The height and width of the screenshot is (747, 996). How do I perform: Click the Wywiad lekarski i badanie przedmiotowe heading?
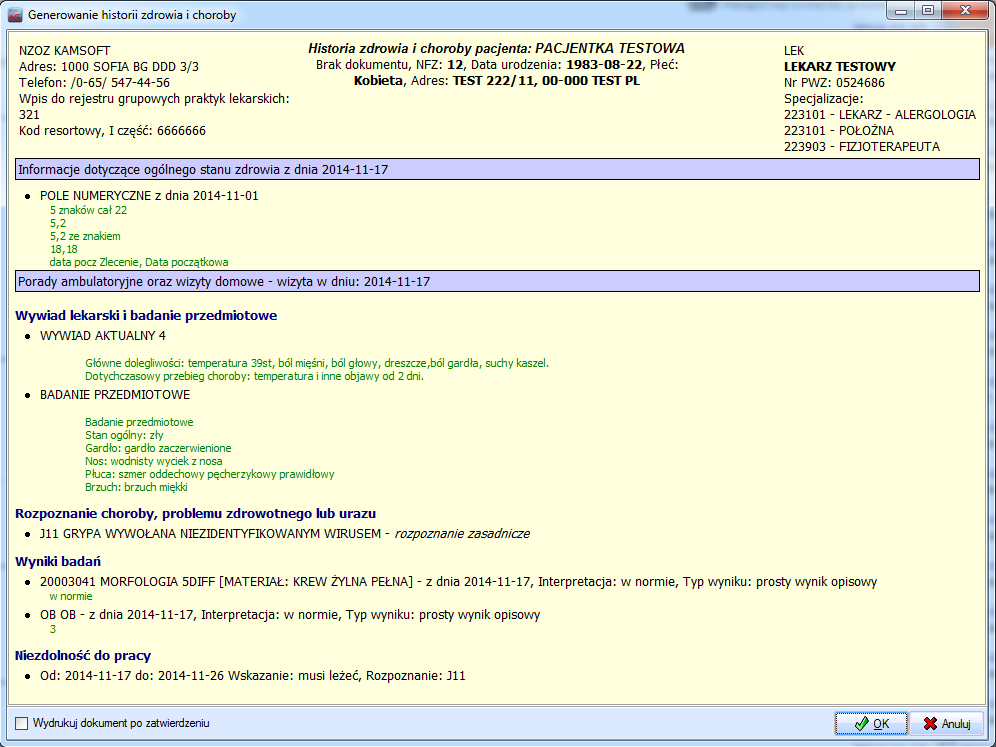(x=146, y=316)
